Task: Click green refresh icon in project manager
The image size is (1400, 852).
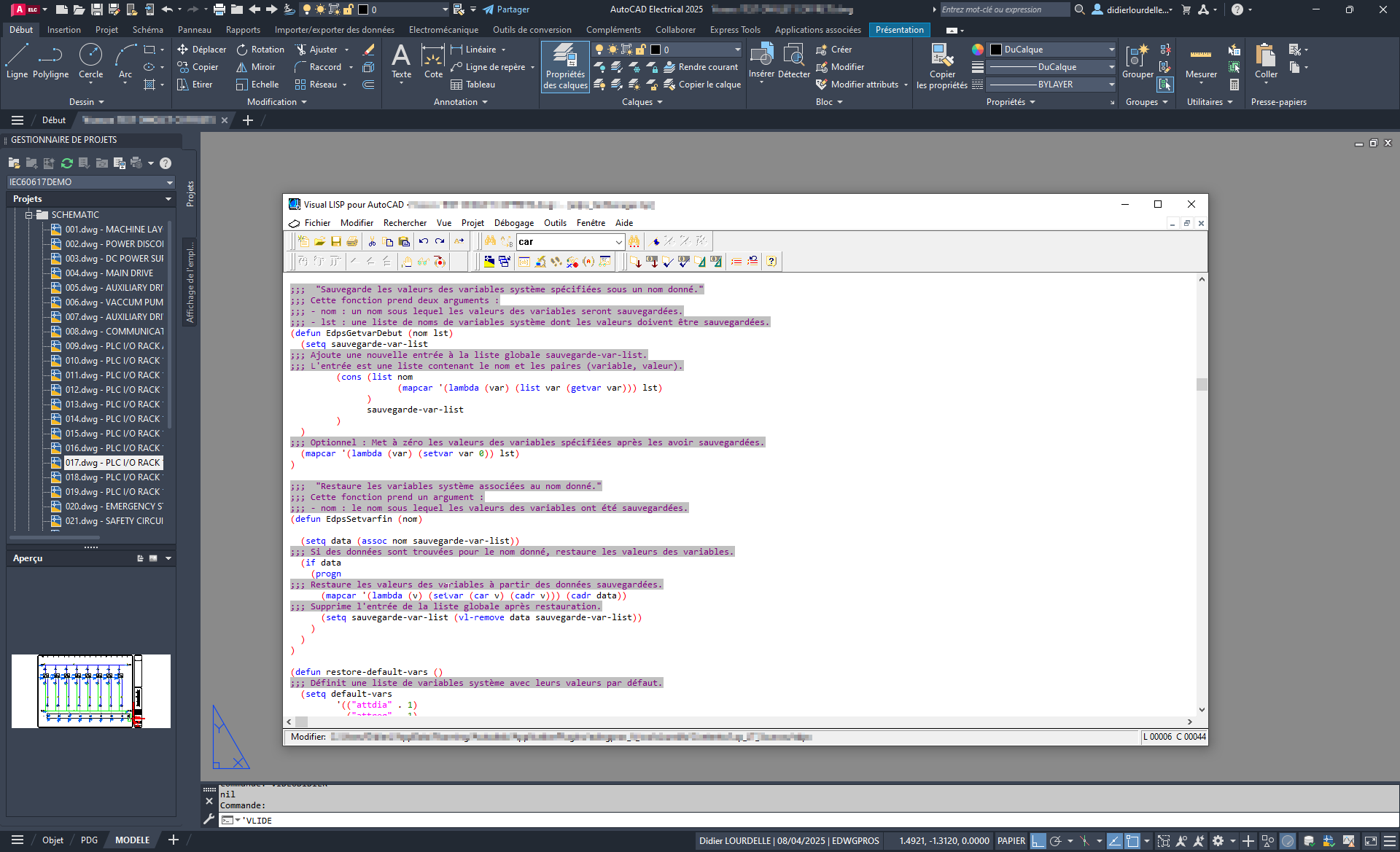Action: [66, 163]
